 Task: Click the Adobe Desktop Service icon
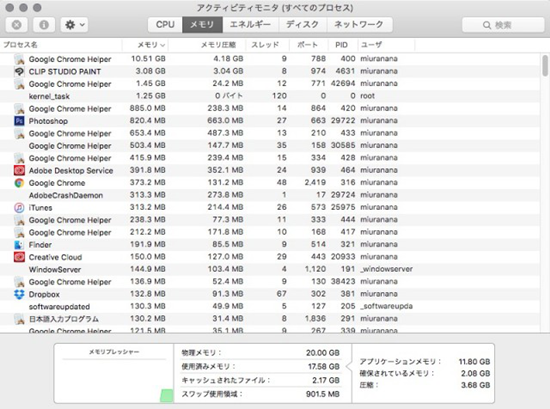tap(19, 170)
